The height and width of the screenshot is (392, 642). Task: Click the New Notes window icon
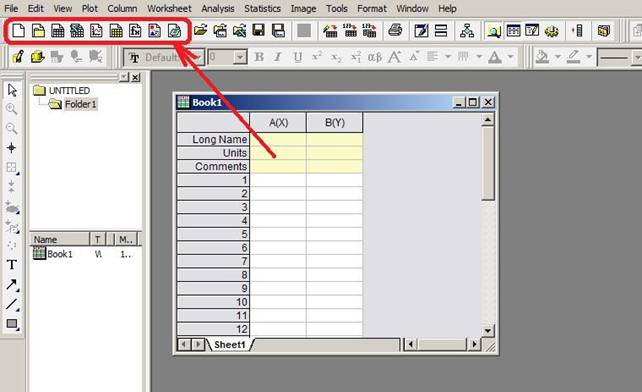174,31
